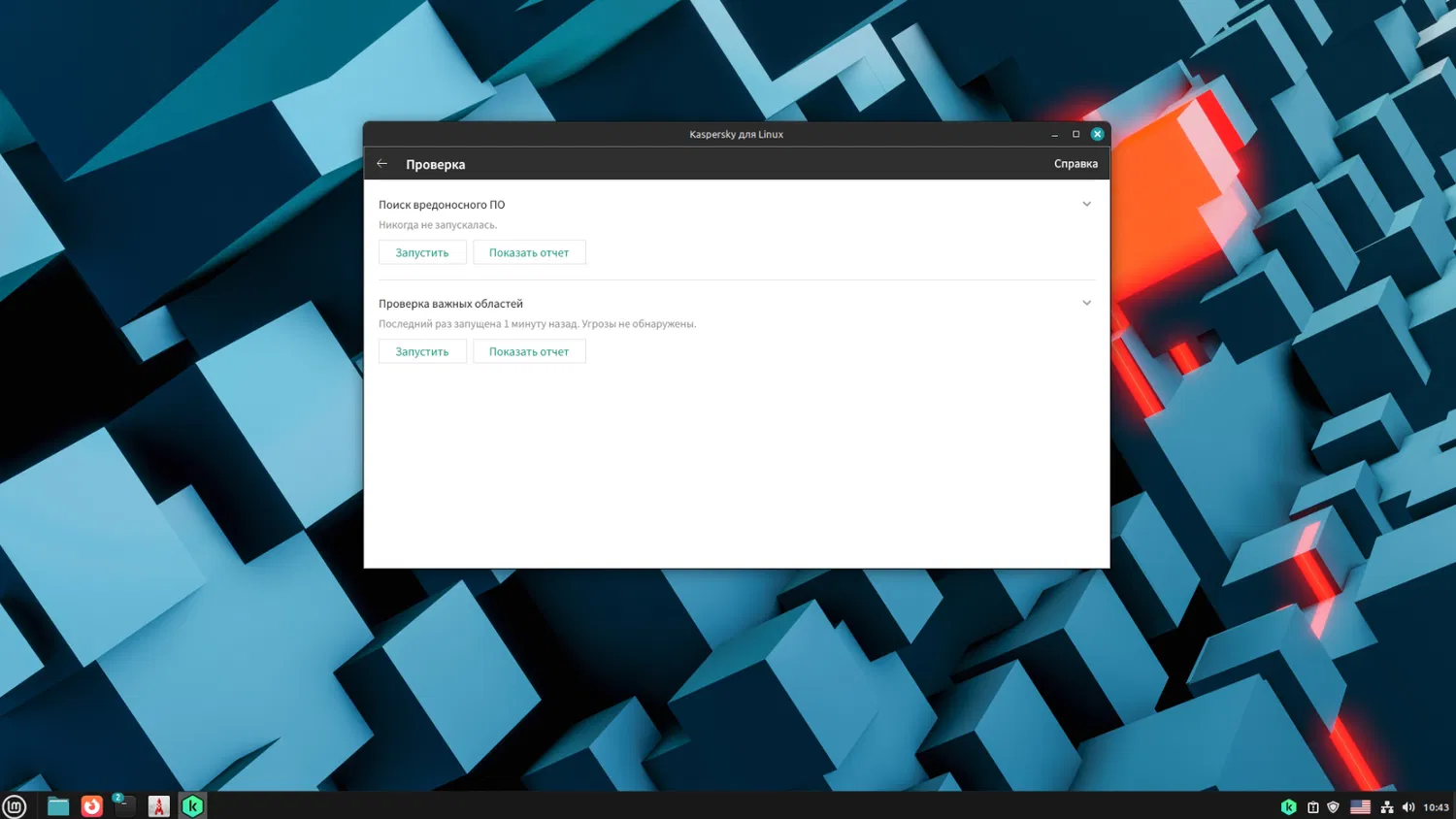The height and width of the screenshot is (819, 1456).
Task: Expand the Поиск вредоносного ПО section chevron
Action: tap(1086, 204)
